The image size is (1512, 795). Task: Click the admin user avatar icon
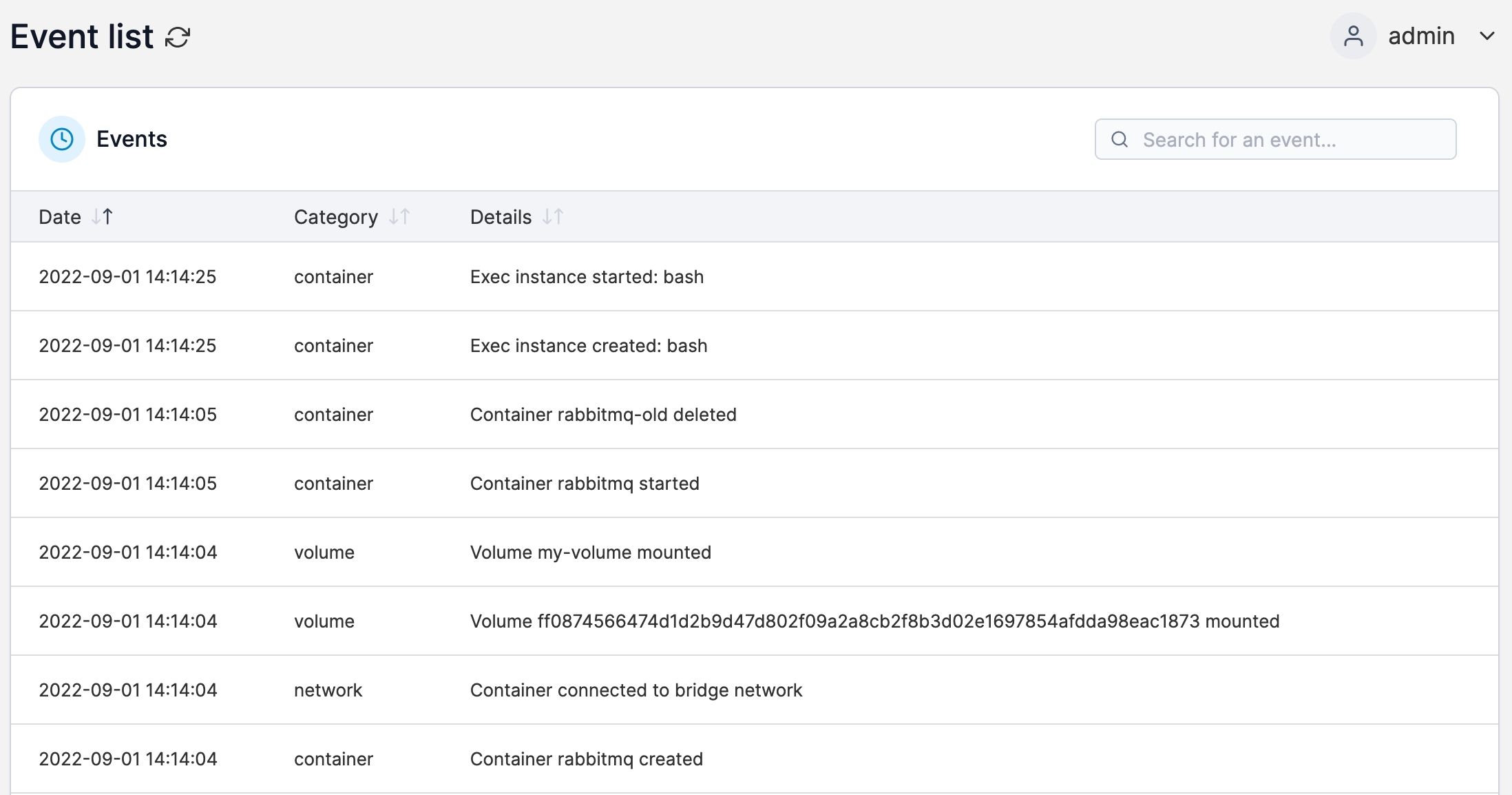pyautogui.click(x=1353, y=36)
